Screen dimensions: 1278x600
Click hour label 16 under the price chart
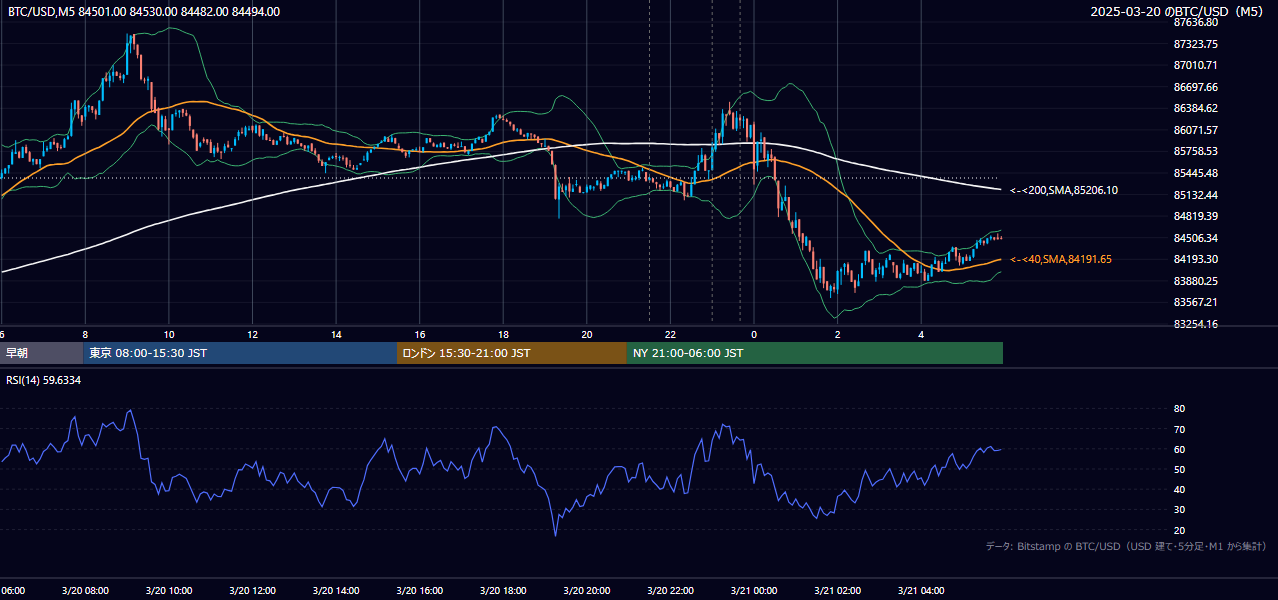tap(420, 335)
